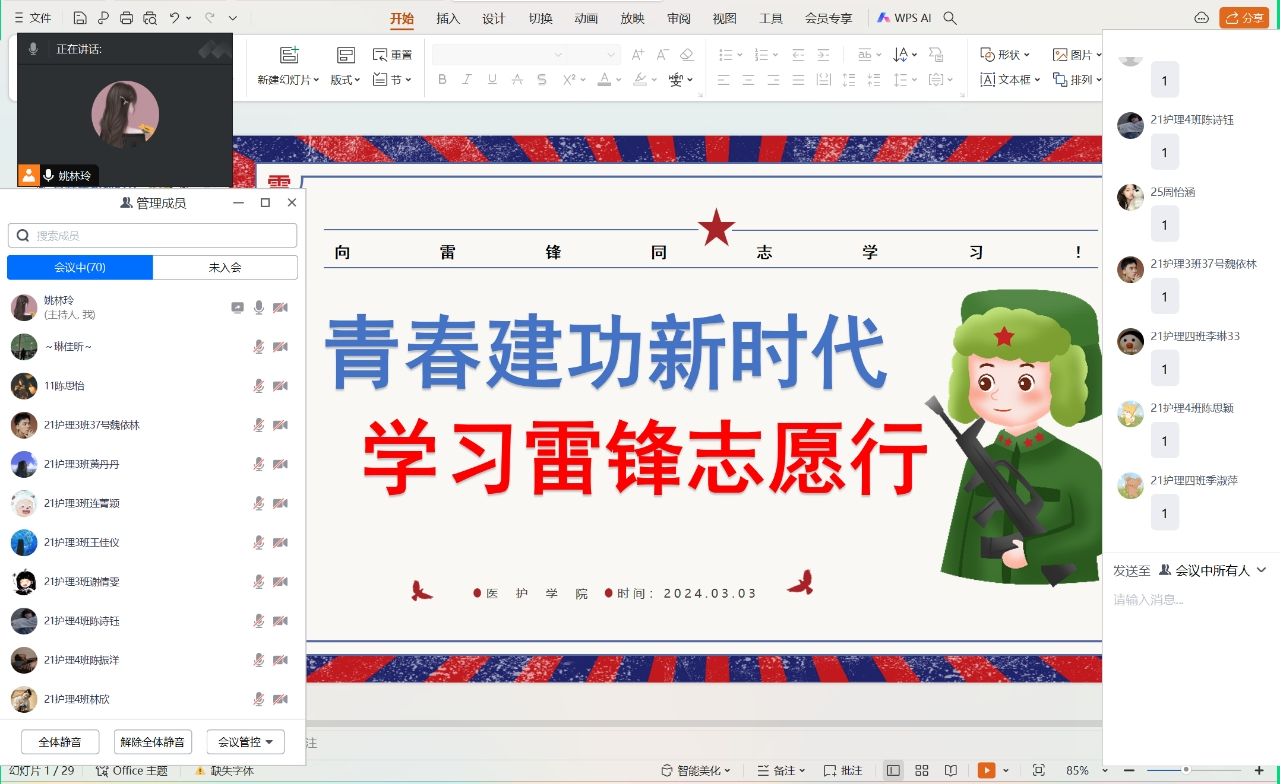Open the 会议管控 dropdown

245,742
